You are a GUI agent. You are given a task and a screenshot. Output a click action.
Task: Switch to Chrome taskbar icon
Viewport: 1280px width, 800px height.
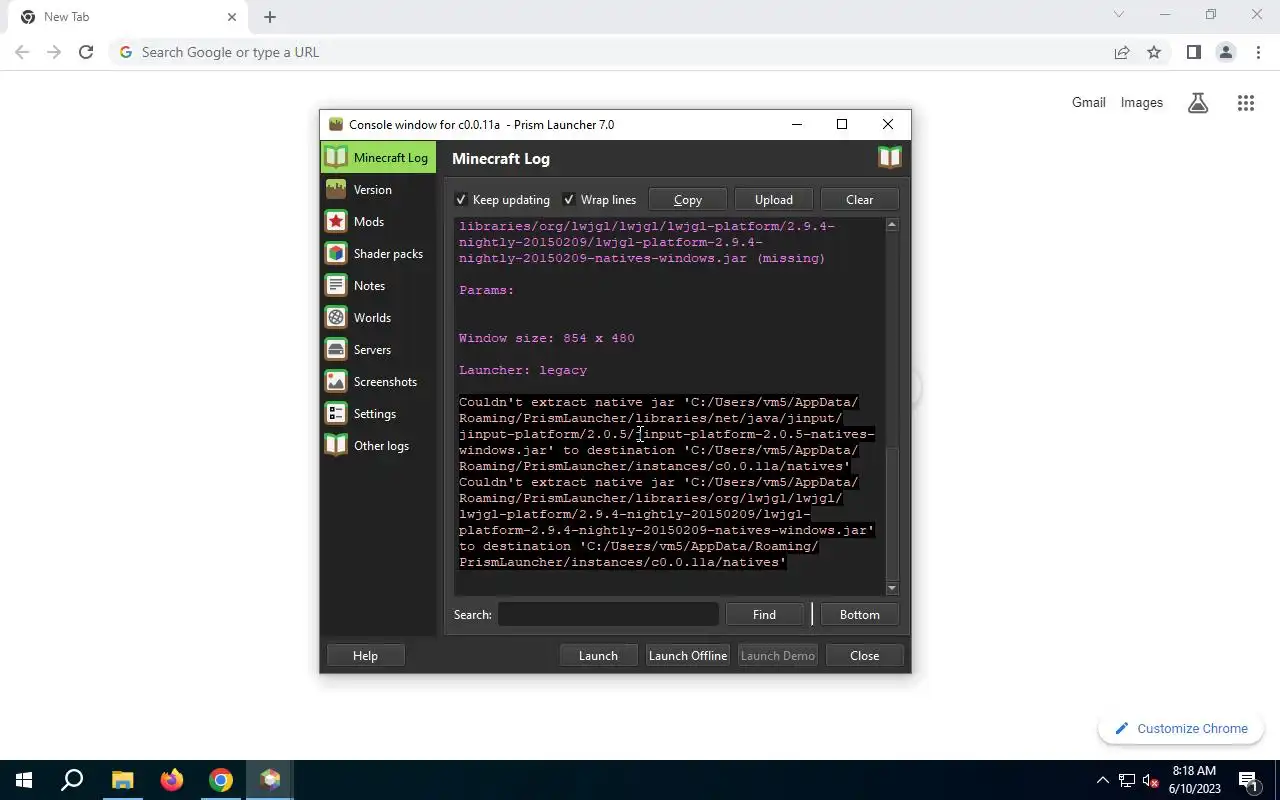coord(221,780)
